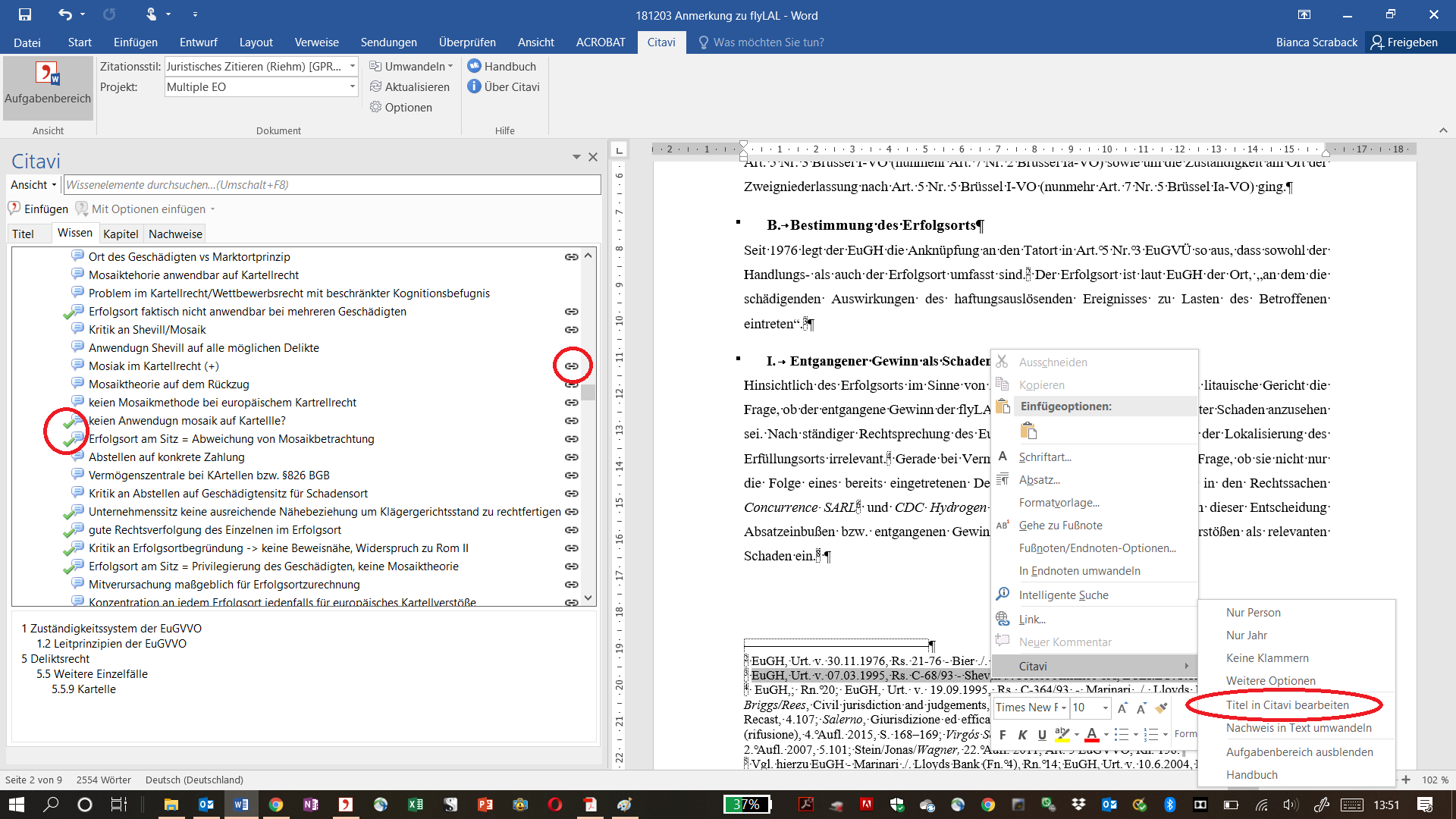The image size is (1456, 819).
Task: Toggle bold F in mini toolbar
Action: 1003,734
